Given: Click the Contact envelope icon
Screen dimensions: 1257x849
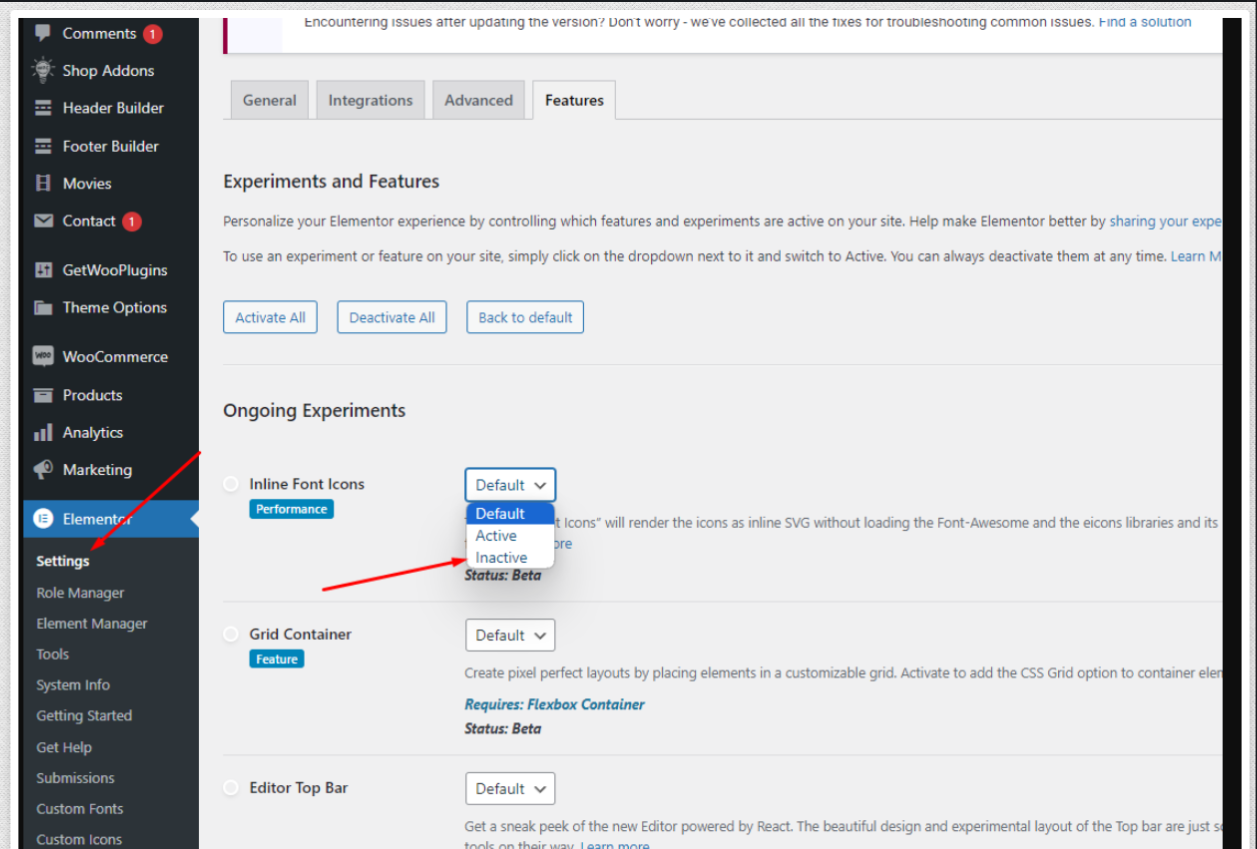Looking at the screenshot, I should 43,221.
